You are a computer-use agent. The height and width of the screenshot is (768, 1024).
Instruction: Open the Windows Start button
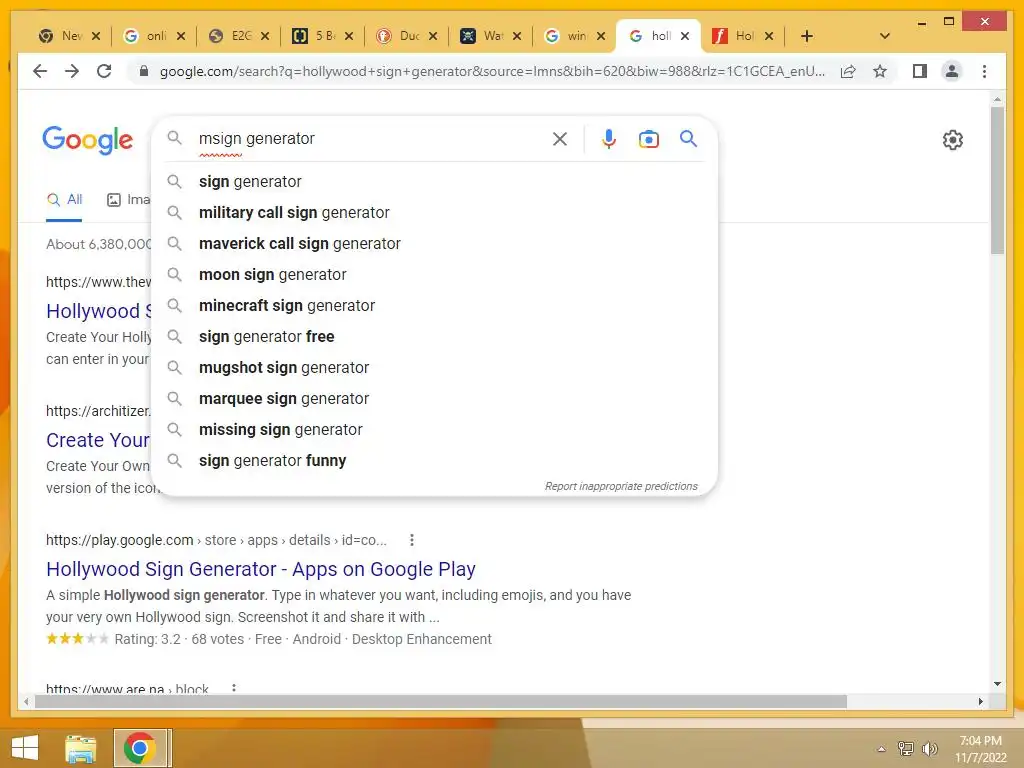25,748
